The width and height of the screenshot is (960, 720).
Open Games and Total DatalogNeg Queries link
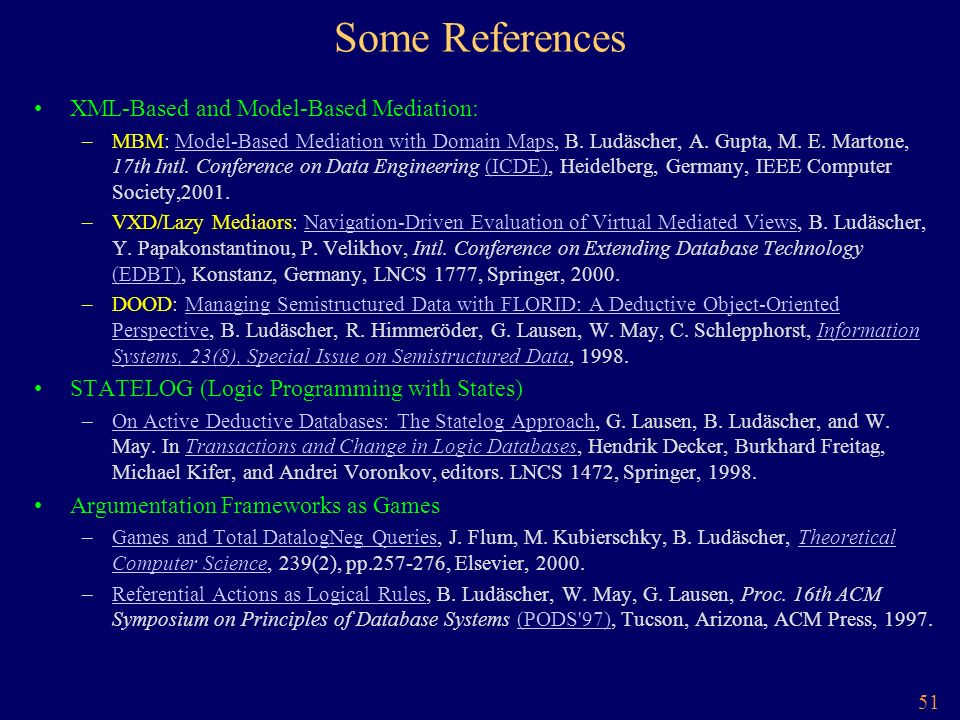pyautogui.click(x=274, y=538)
